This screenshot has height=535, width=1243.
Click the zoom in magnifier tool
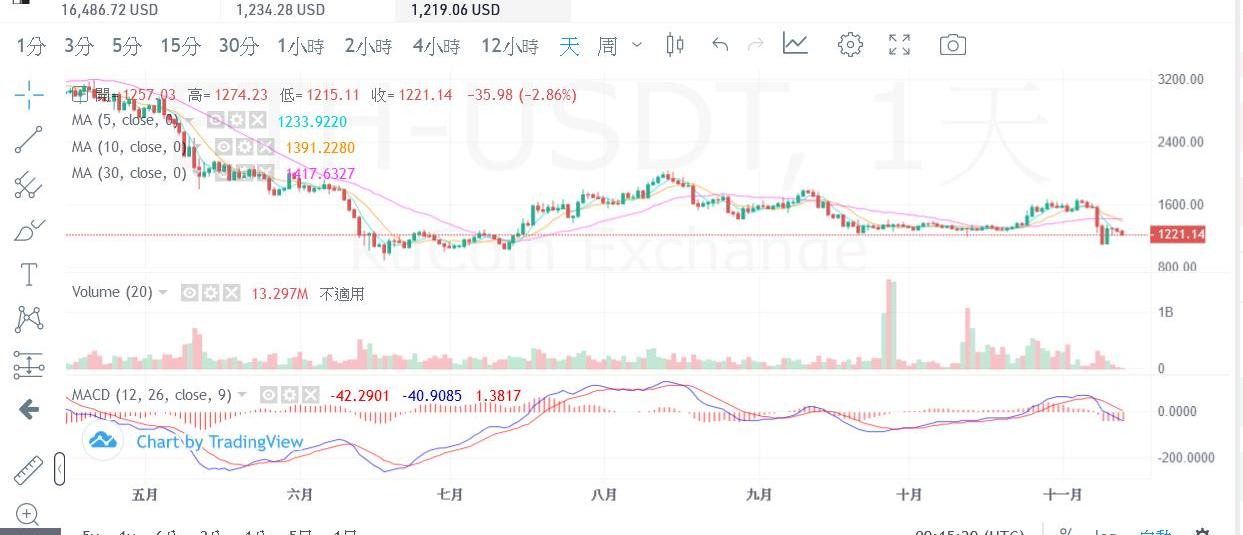28,515
